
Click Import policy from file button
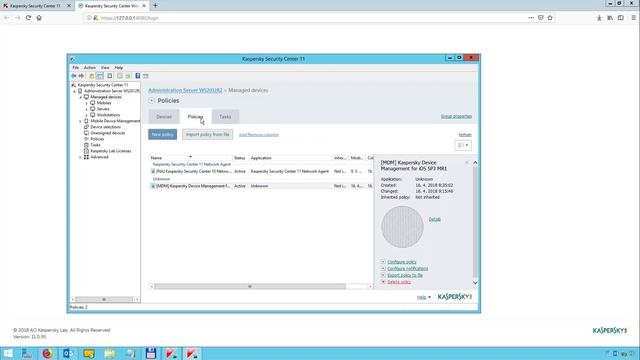click(x=207, y=134)
